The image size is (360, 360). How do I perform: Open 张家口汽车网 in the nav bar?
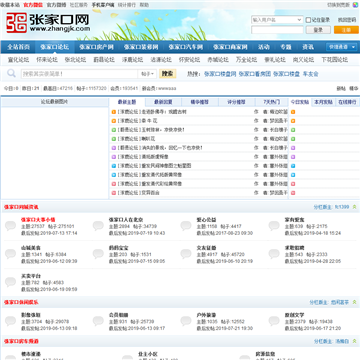tap(186, 47)
